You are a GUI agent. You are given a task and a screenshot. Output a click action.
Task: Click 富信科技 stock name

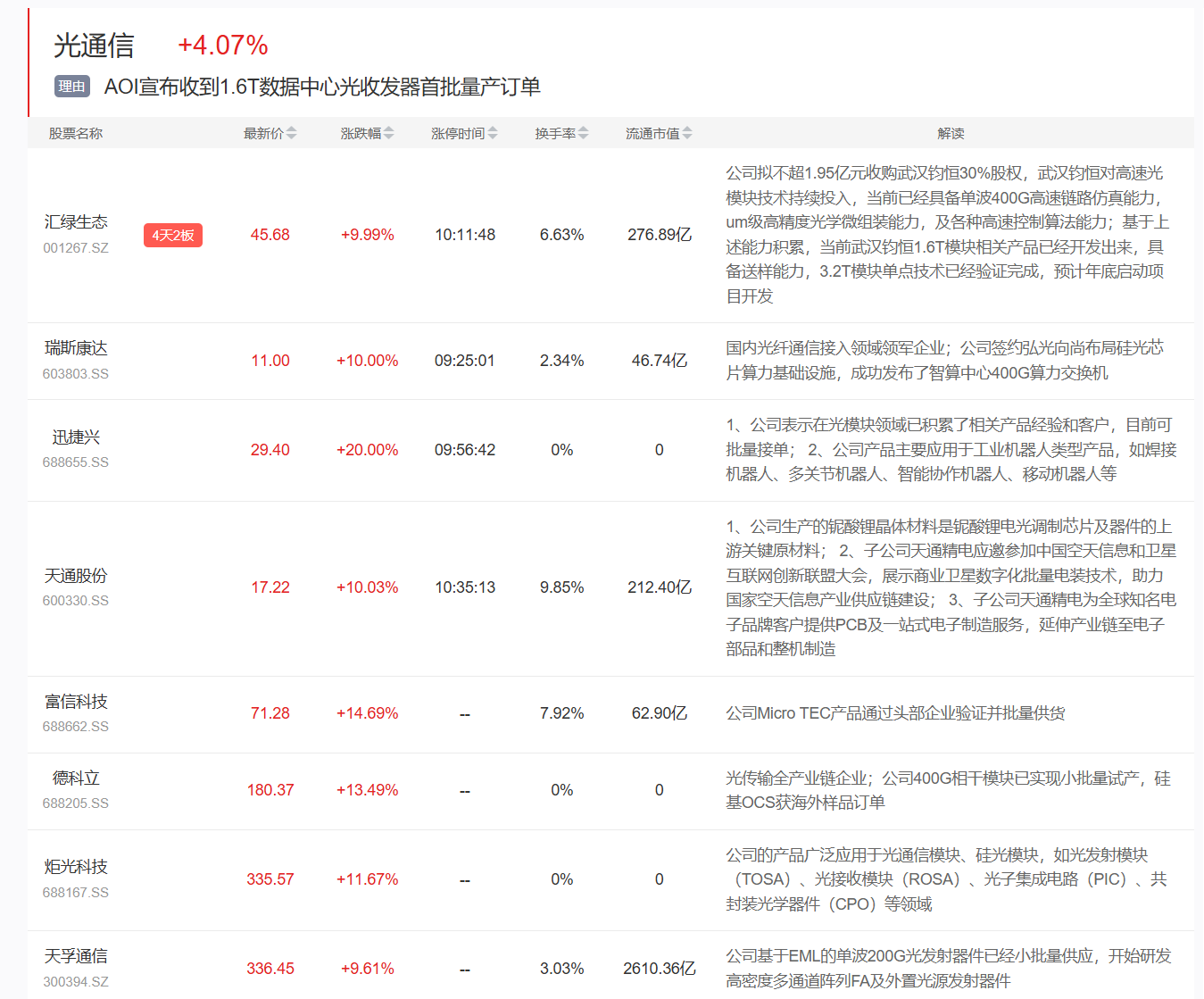pyautogui.click(x=76, y=702)
